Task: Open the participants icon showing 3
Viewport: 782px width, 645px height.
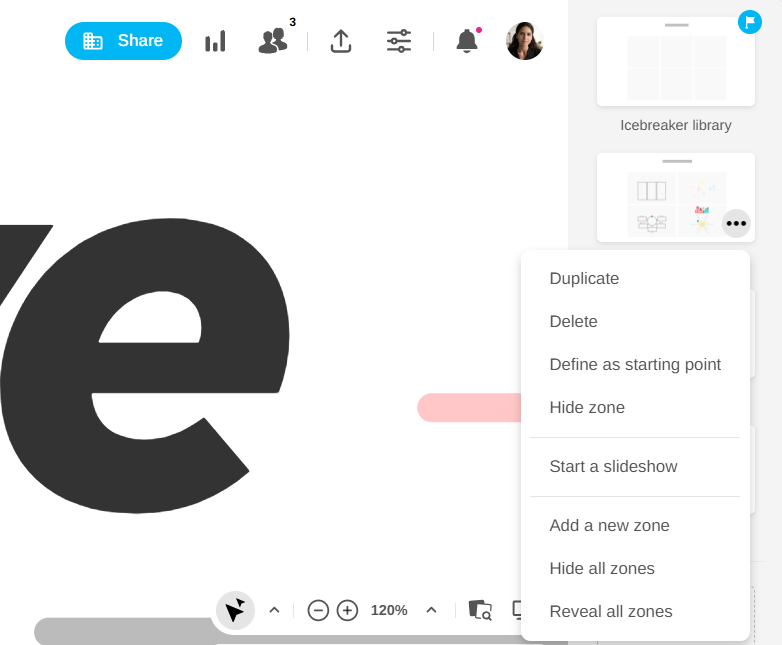Action: pos(273,41)
